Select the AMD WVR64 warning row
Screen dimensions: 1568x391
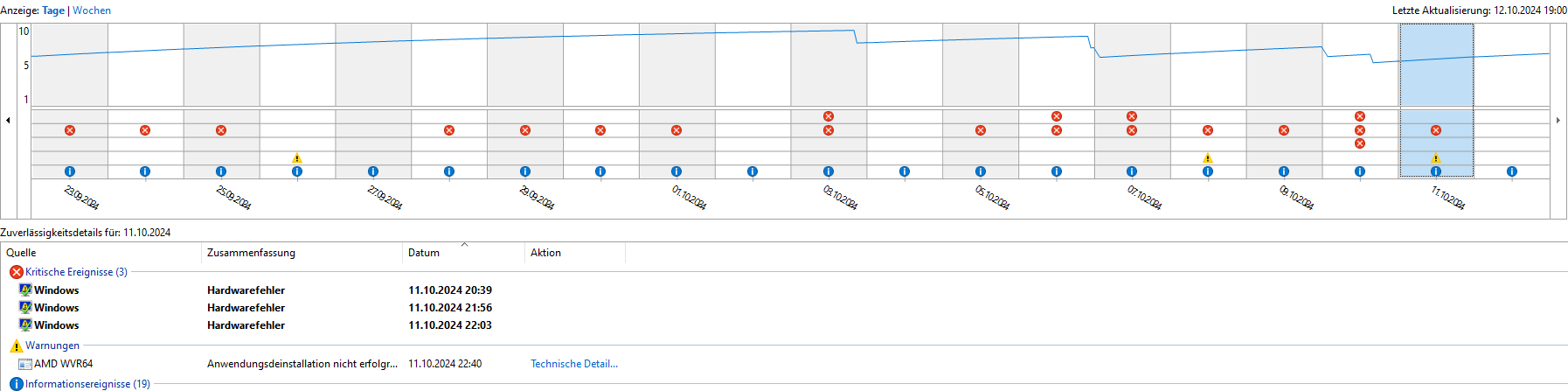(63, 364)
